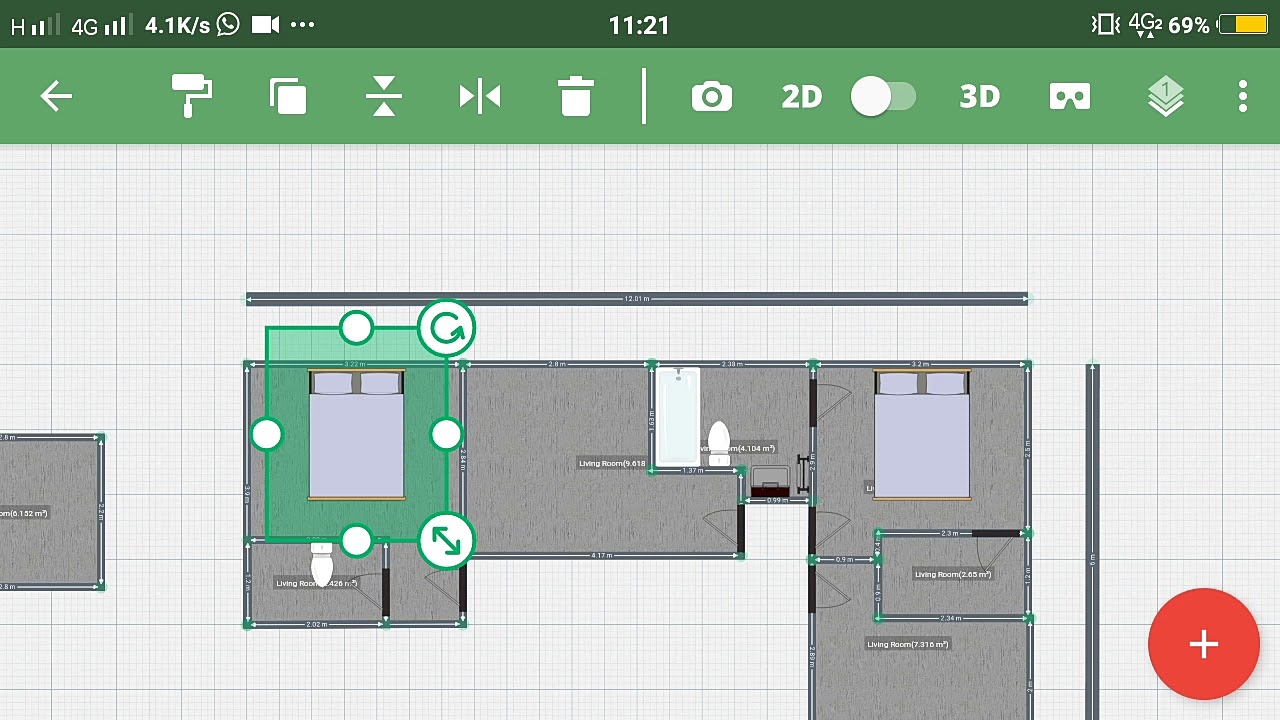Click the top edge handle of selection
The width and height of the screenshot is (1280, 720).
[x=356, y=328]
